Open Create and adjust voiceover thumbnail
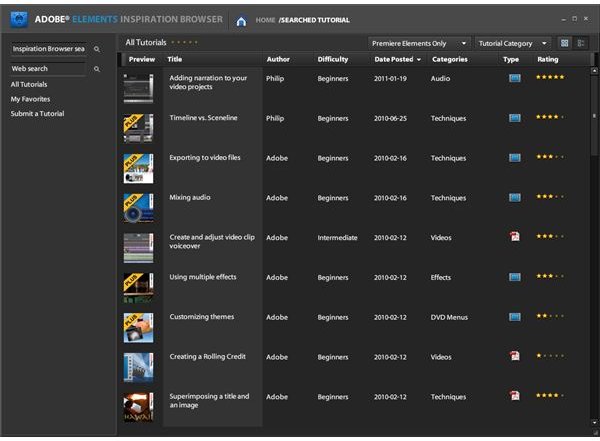 pos(138,248)
